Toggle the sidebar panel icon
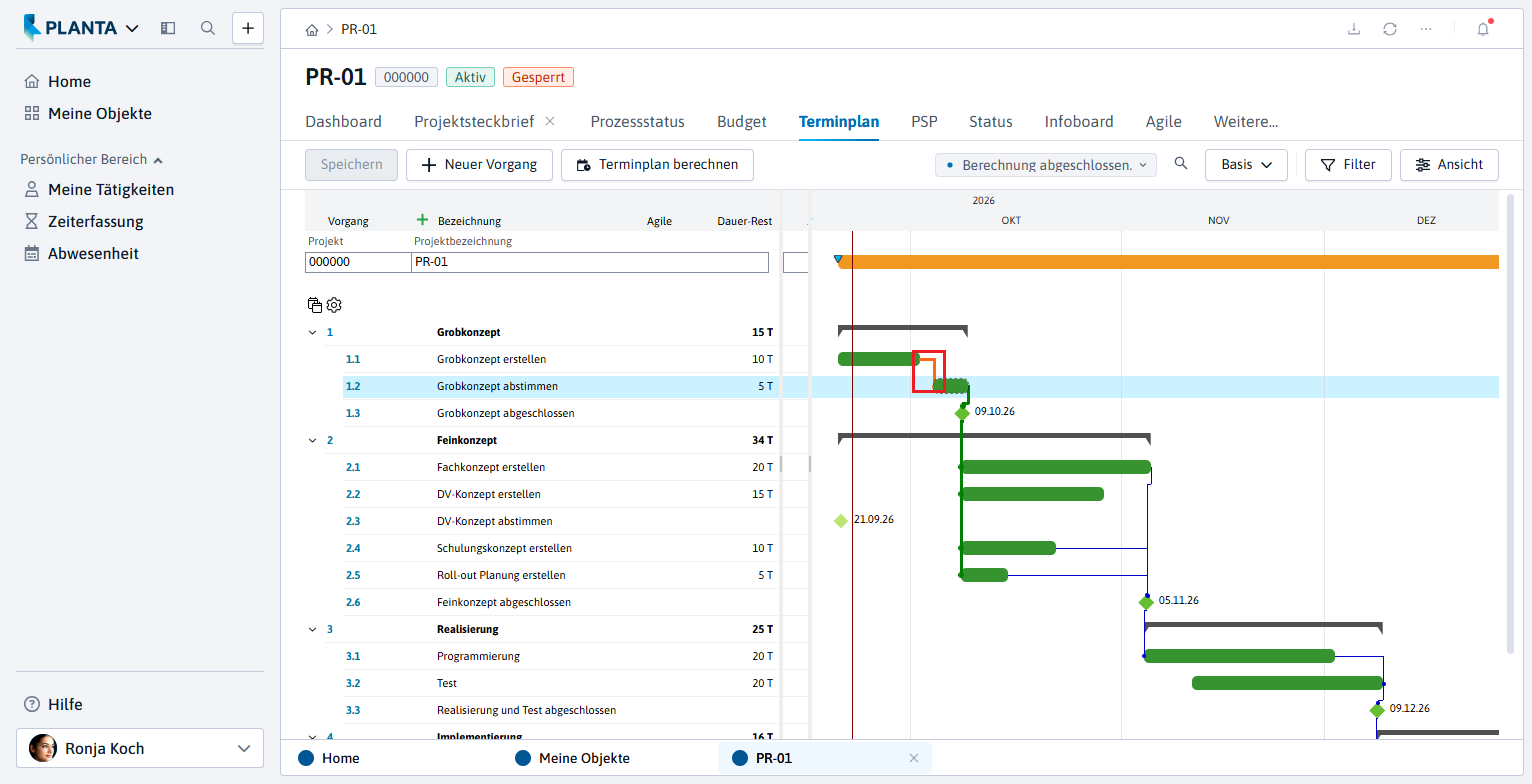The width and height of the screenshot is (1532, 784). pos(168,28)
